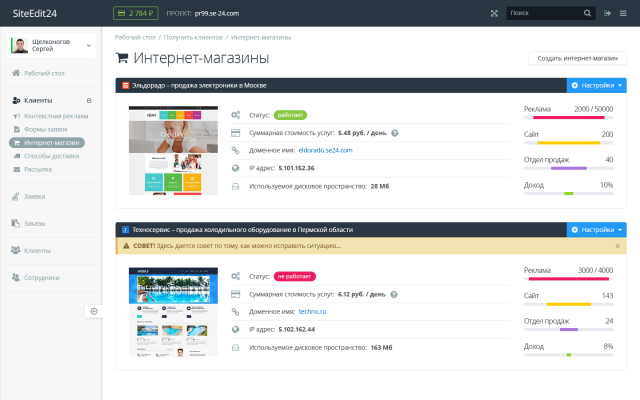Click Доход 10% progress bar
This screenshot has width=640, height=400.
tap(569, 193)
